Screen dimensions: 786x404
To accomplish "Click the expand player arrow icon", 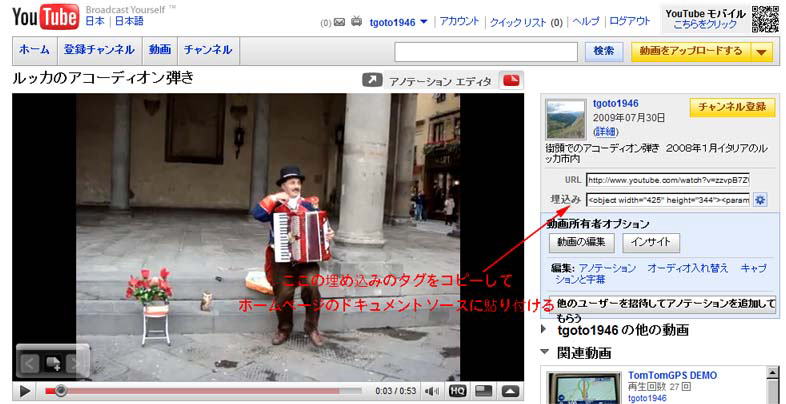I will 510,391.
